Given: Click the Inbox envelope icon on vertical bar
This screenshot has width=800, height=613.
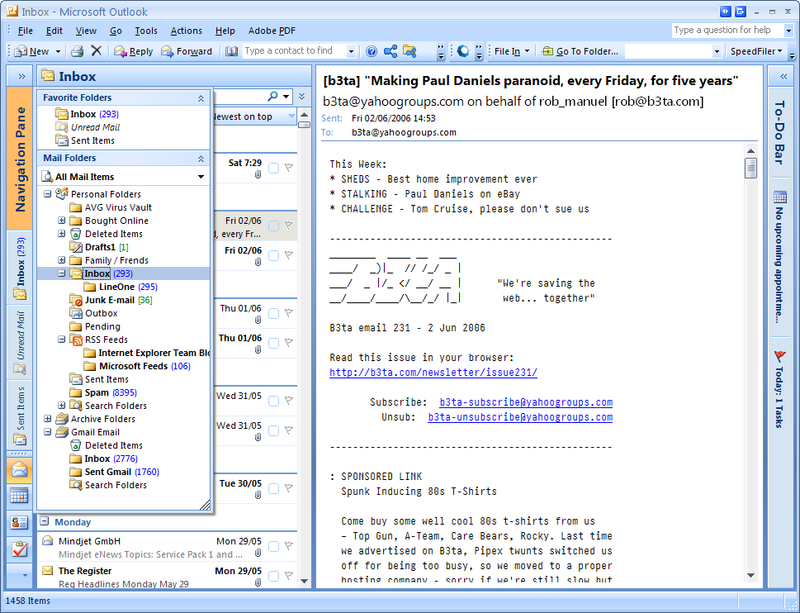Looking at the screenshot, I should 20,295.
